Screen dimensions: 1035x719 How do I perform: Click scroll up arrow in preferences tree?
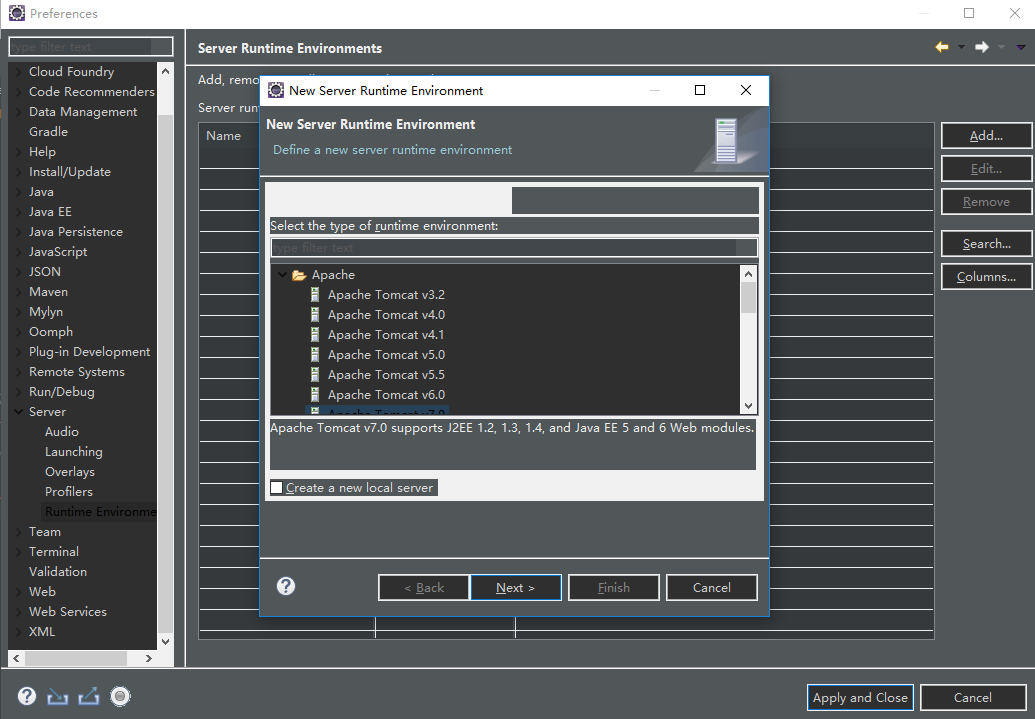coord(165,71)
